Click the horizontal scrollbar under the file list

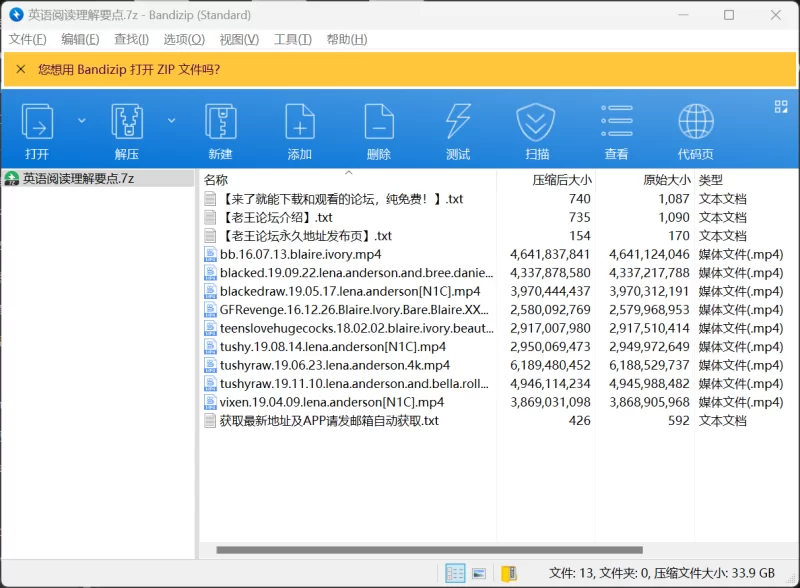[x=429, y=549]
